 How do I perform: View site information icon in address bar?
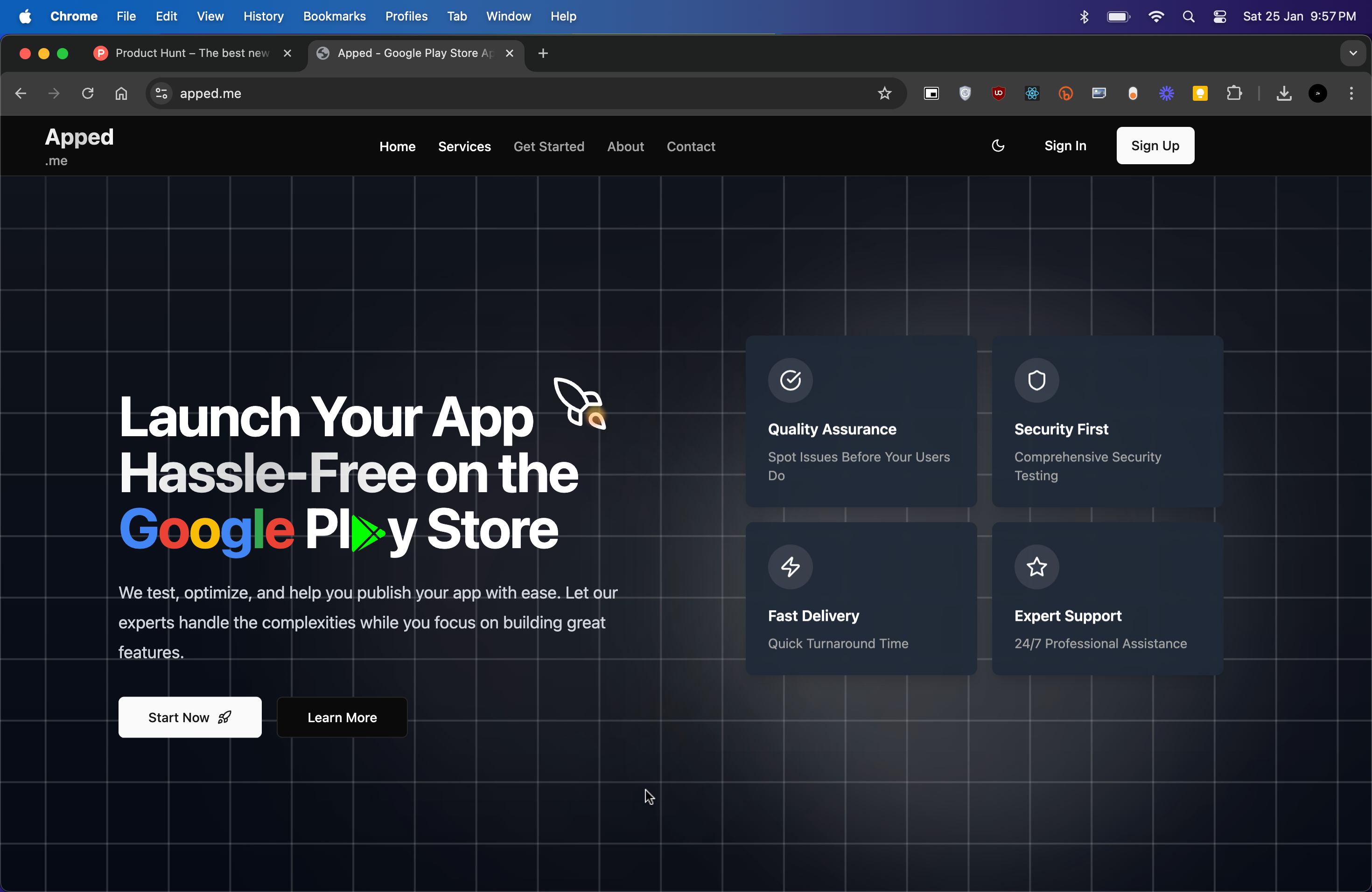[x=161, y=93]
